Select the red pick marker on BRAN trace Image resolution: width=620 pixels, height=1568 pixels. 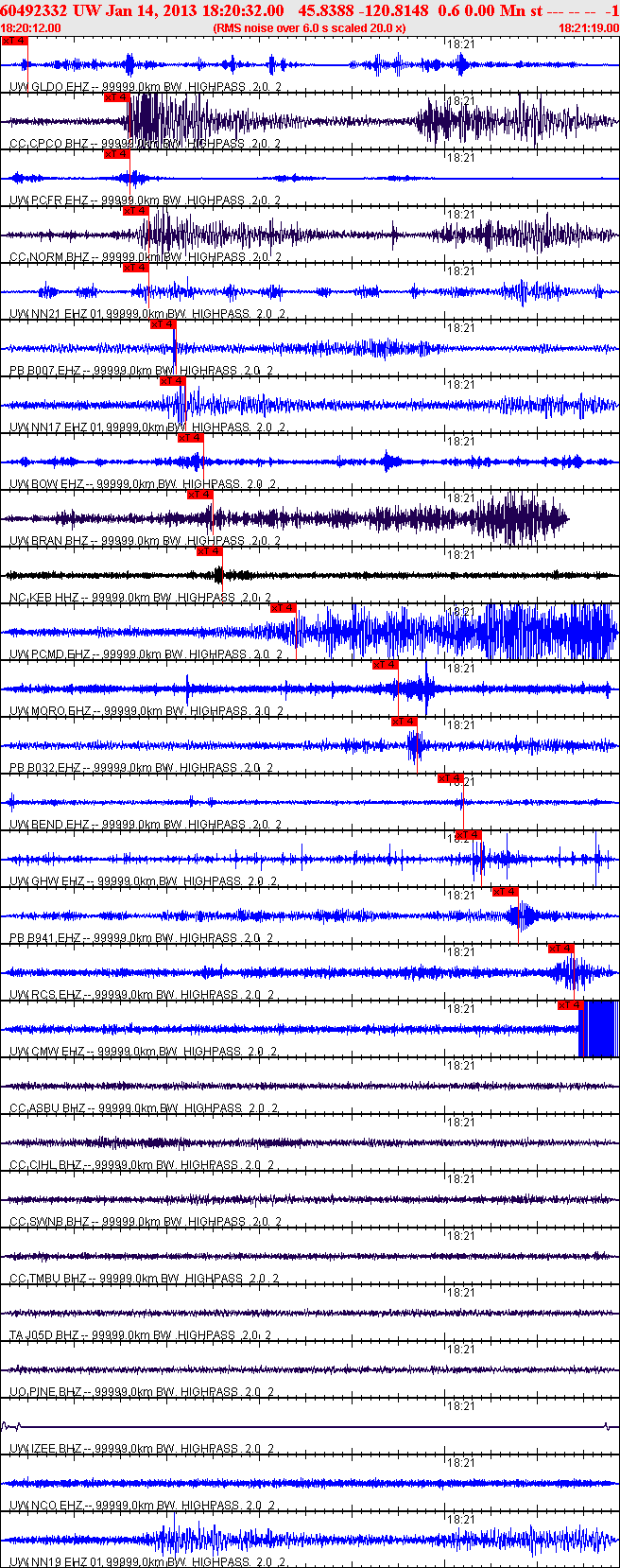pos(200,495)
